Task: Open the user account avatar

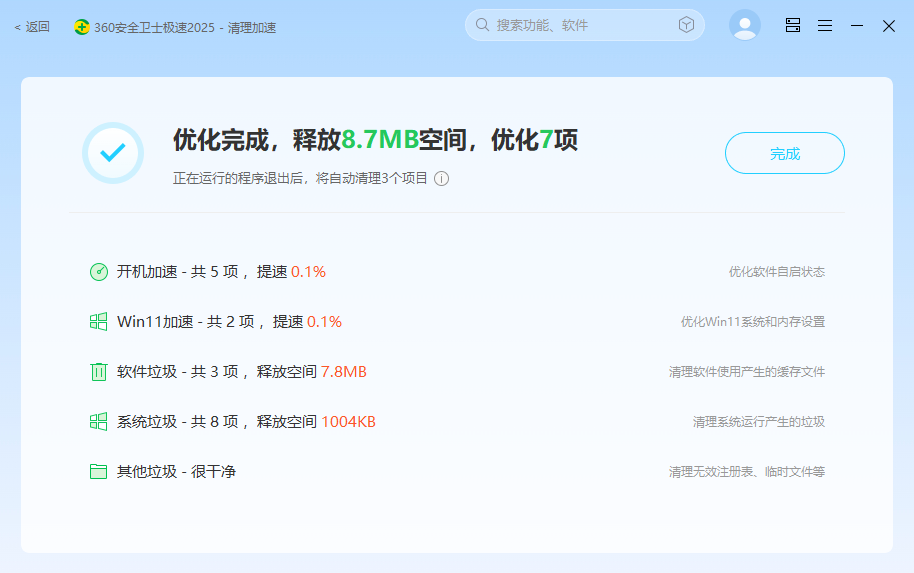Action: pyautogui.click(x=744, y=25)
